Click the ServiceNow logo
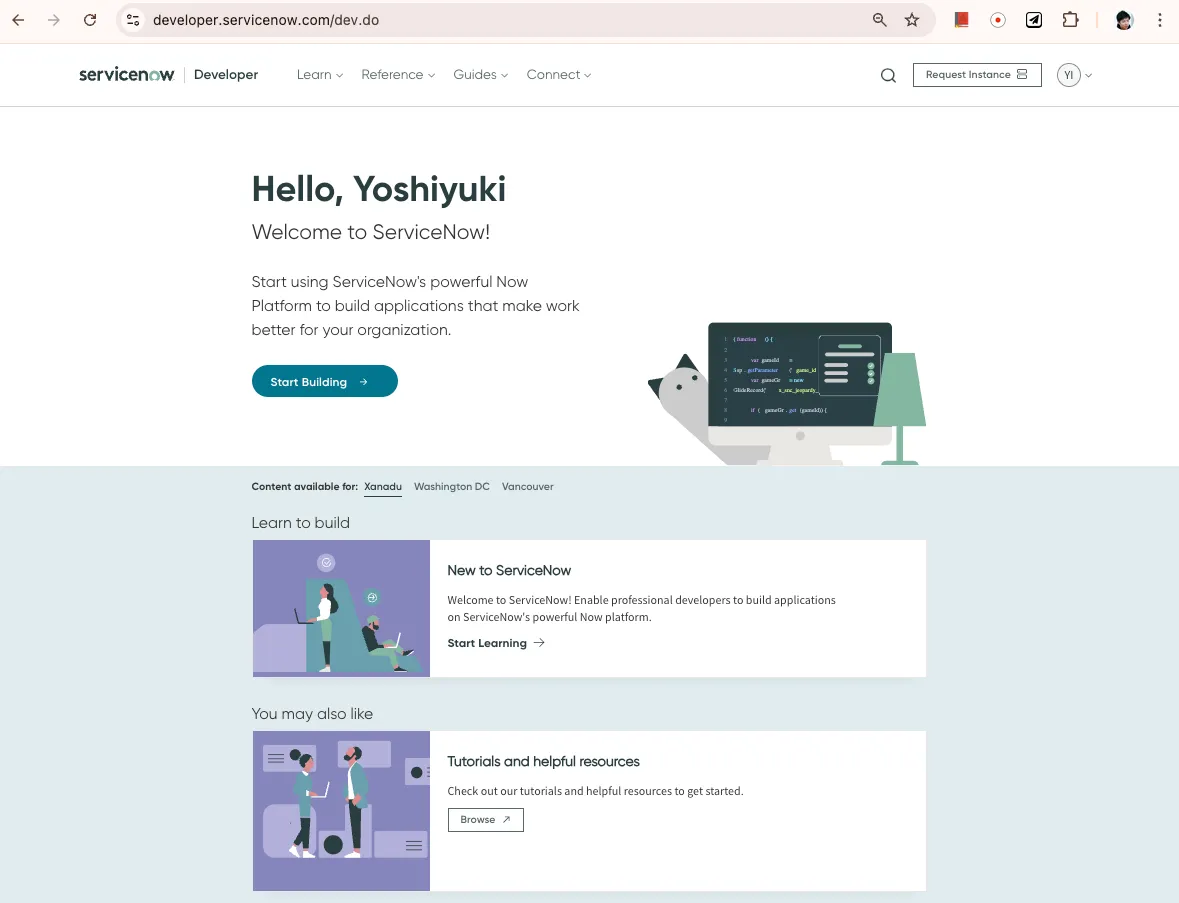 coord(126,74)
